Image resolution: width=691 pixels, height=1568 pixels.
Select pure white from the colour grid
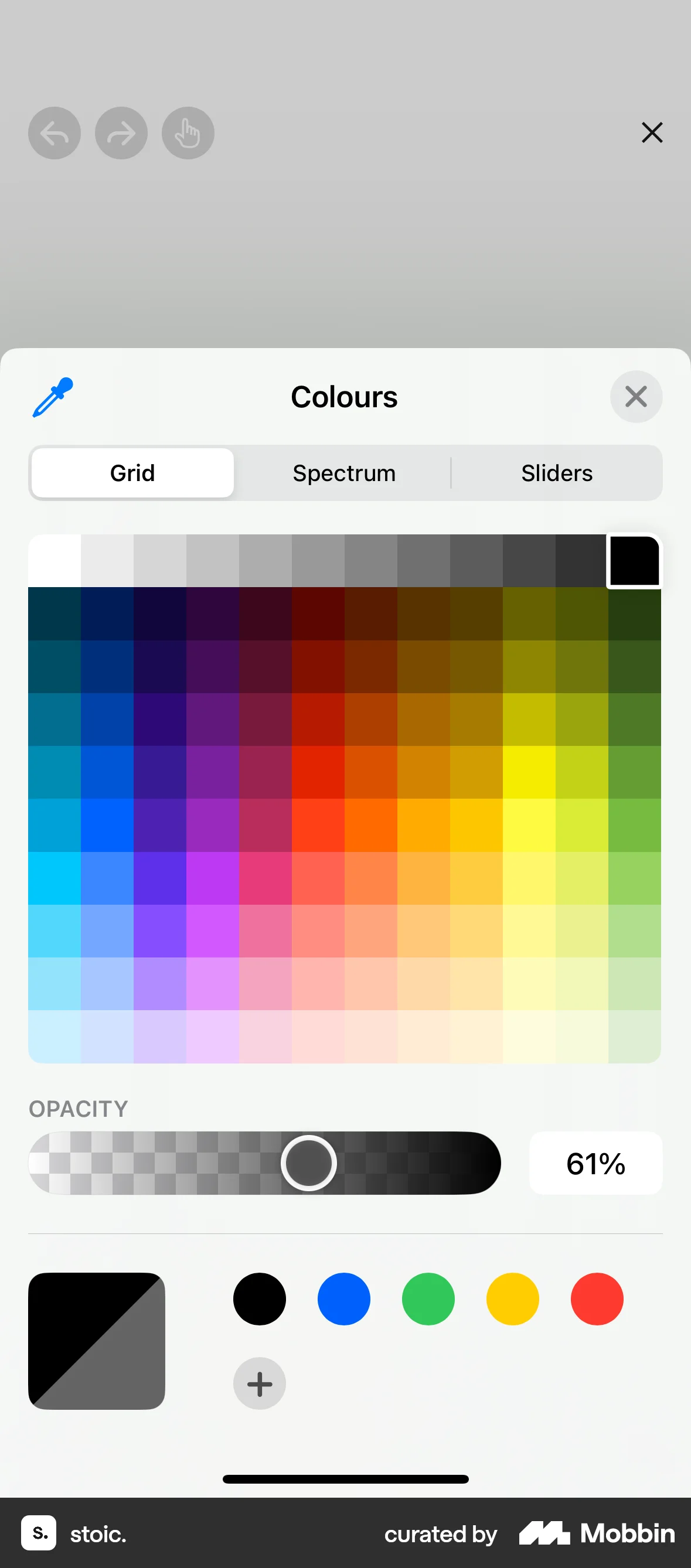coord(54,560)
